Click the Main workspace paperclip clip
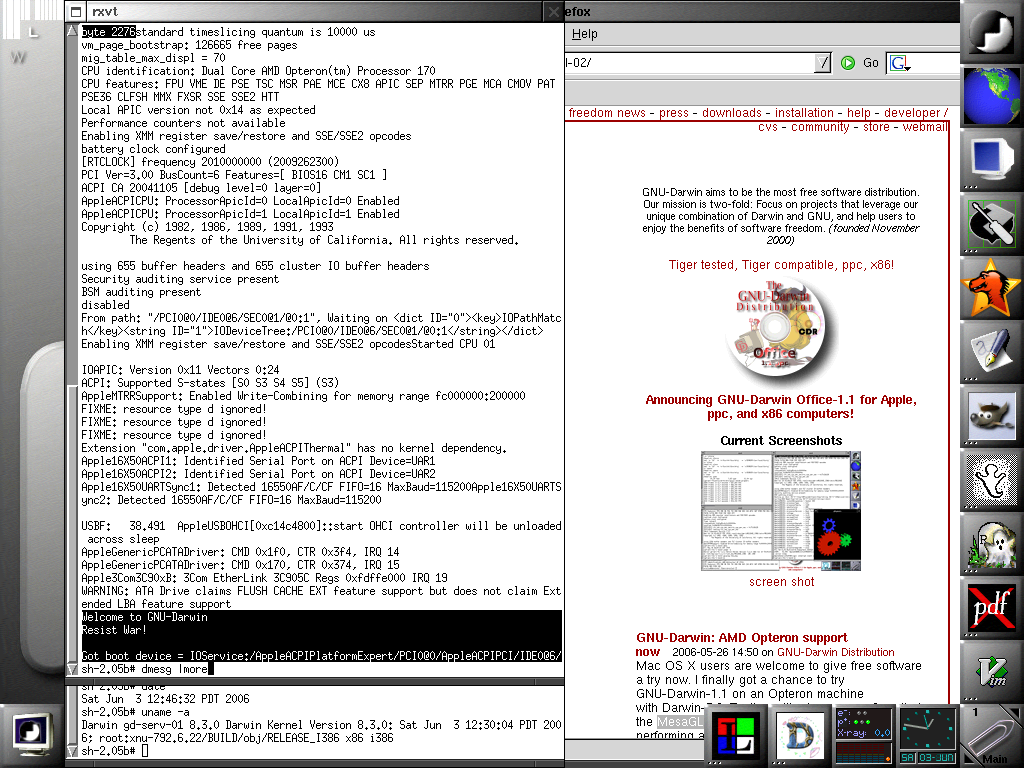Screen dimensions: 1024x768 tap(991, 735)
